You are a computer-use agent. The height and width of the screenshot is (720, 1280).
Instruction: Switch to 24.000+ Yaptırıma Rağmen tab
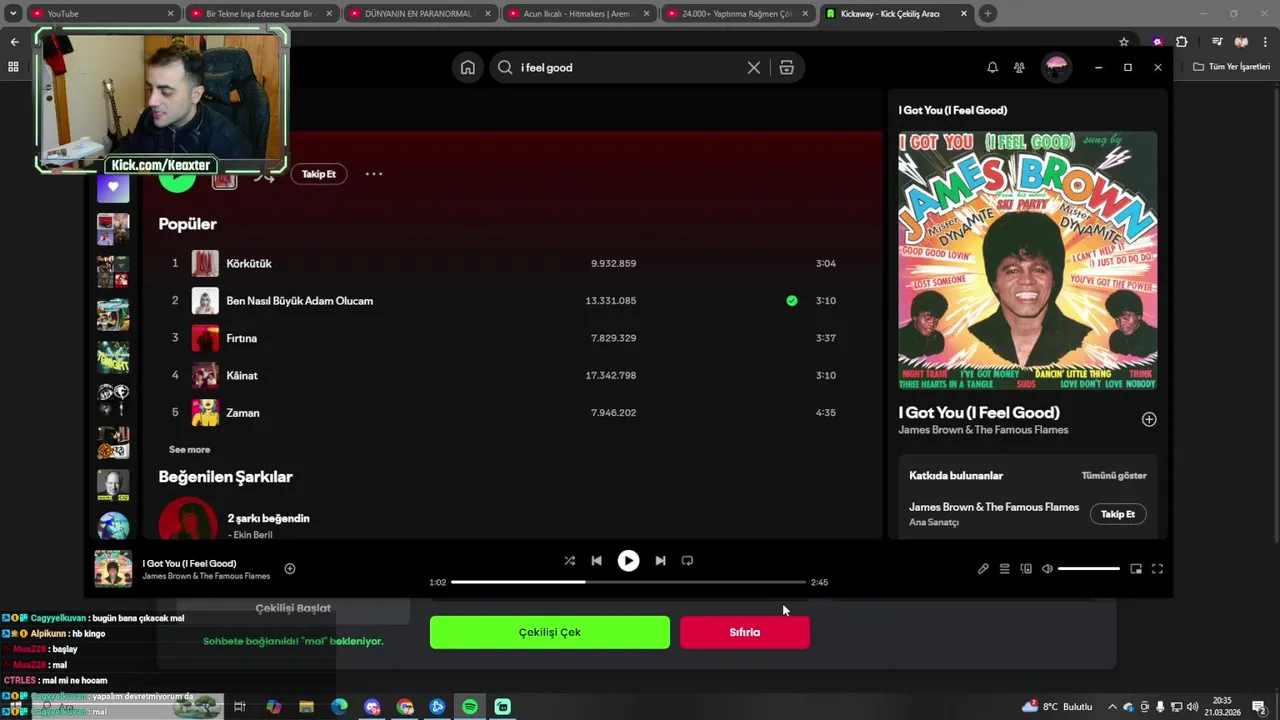click(x=738, y=14)
